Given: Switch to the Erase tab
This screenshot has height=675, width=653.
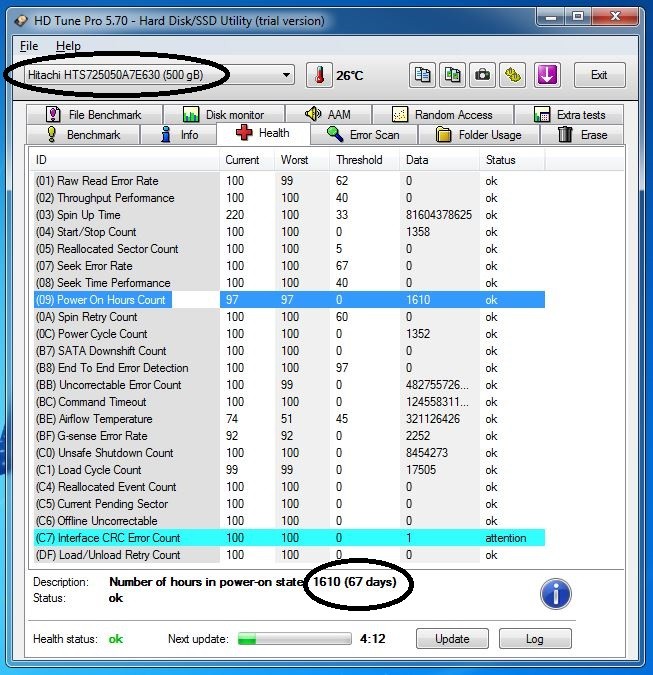Looking at the screenshot, I should pos(582,135).
